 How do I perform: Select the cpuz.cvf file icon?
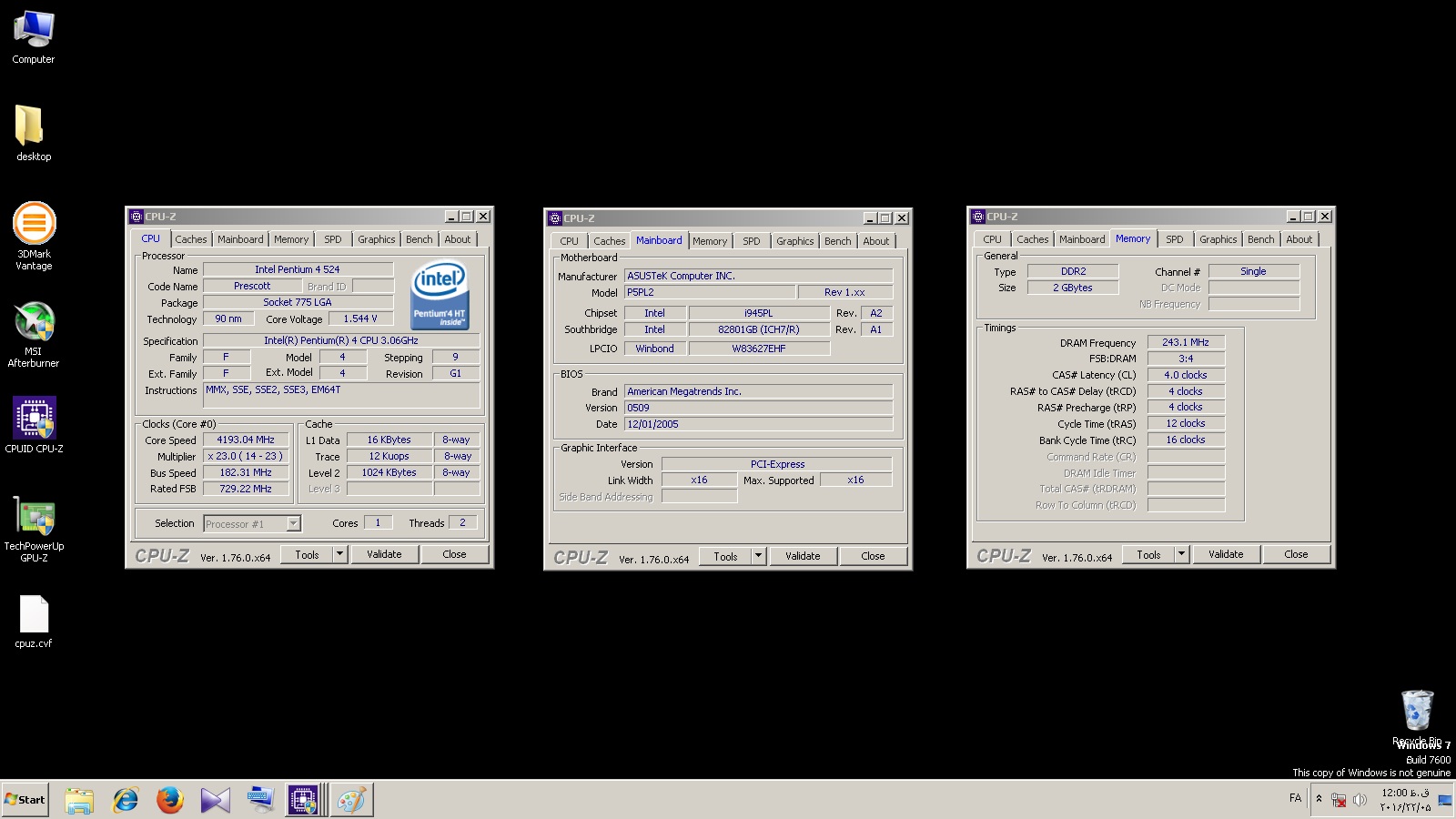[34, 622]
